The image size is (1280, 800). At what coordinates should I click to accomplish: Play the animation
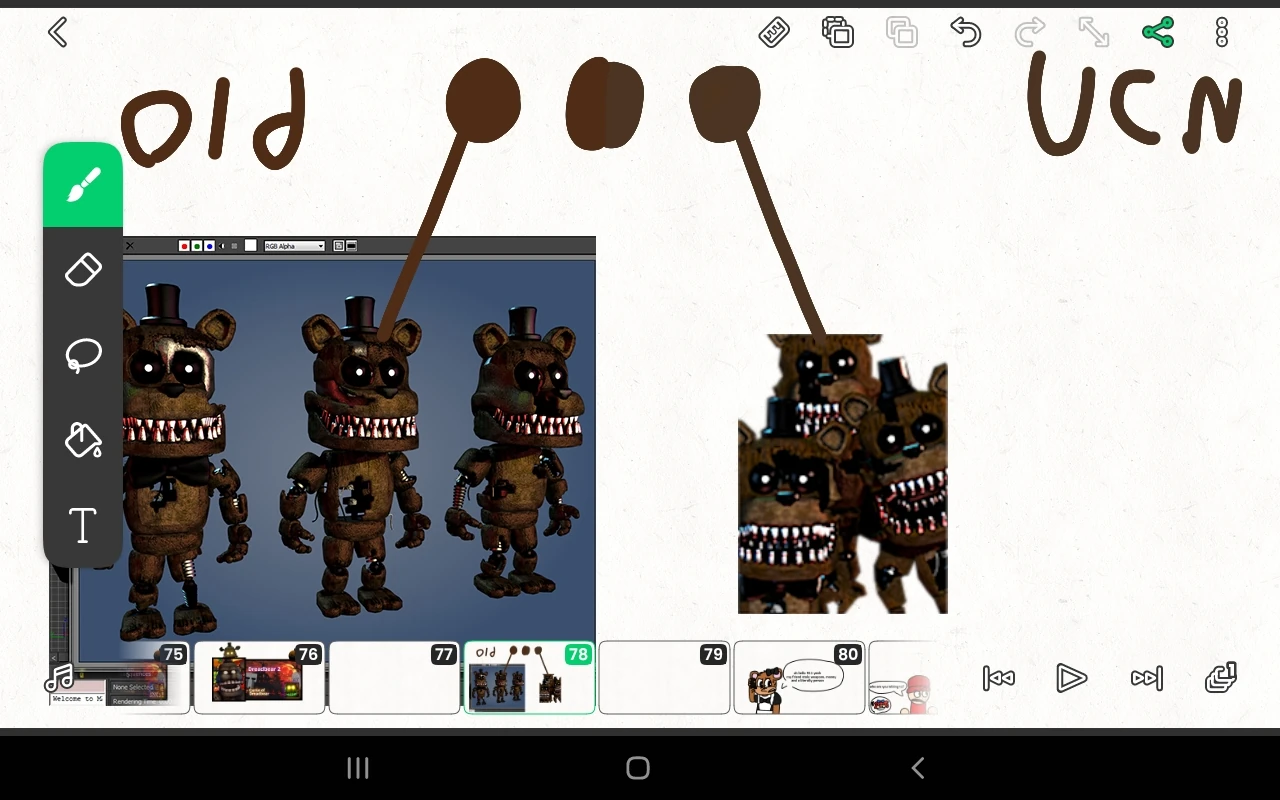1071,678
